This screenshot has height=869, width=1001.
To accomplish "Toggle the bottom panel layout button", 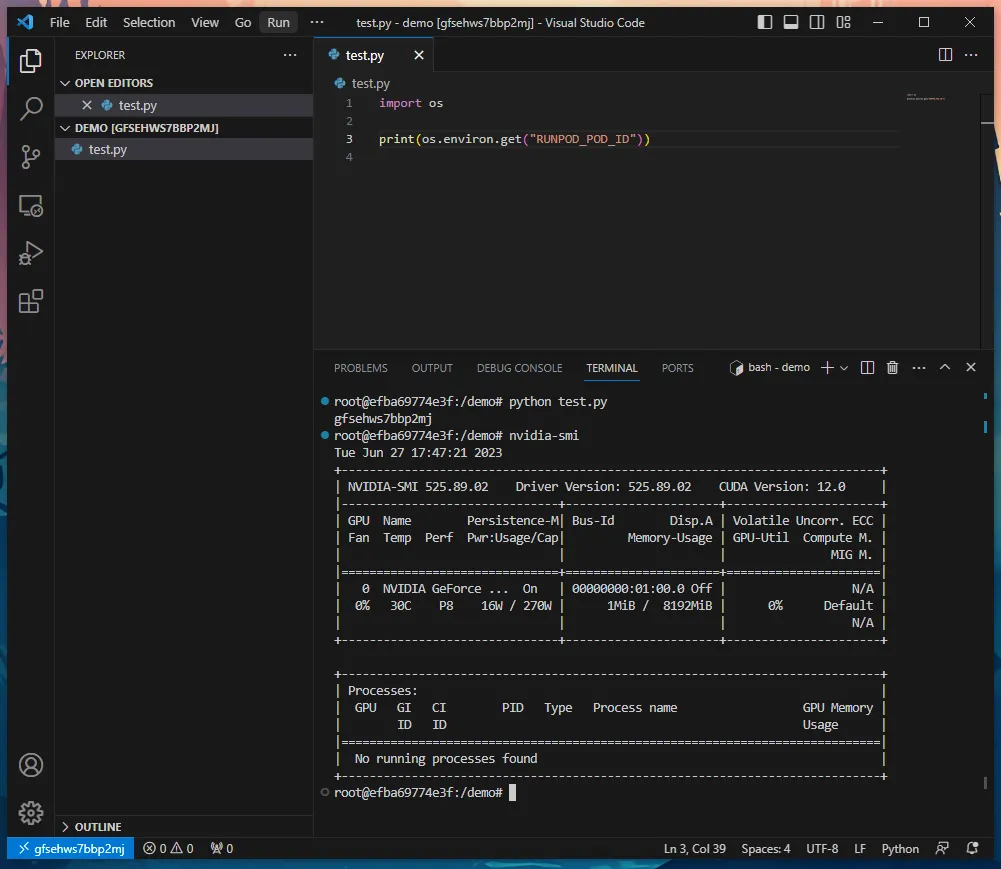I will point(790,22).
